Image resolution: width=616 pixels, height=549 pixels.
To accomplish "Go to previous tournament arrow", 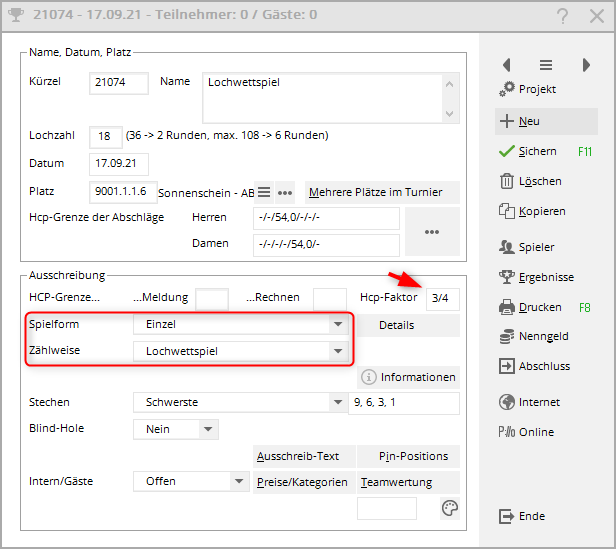I will 507,64.
